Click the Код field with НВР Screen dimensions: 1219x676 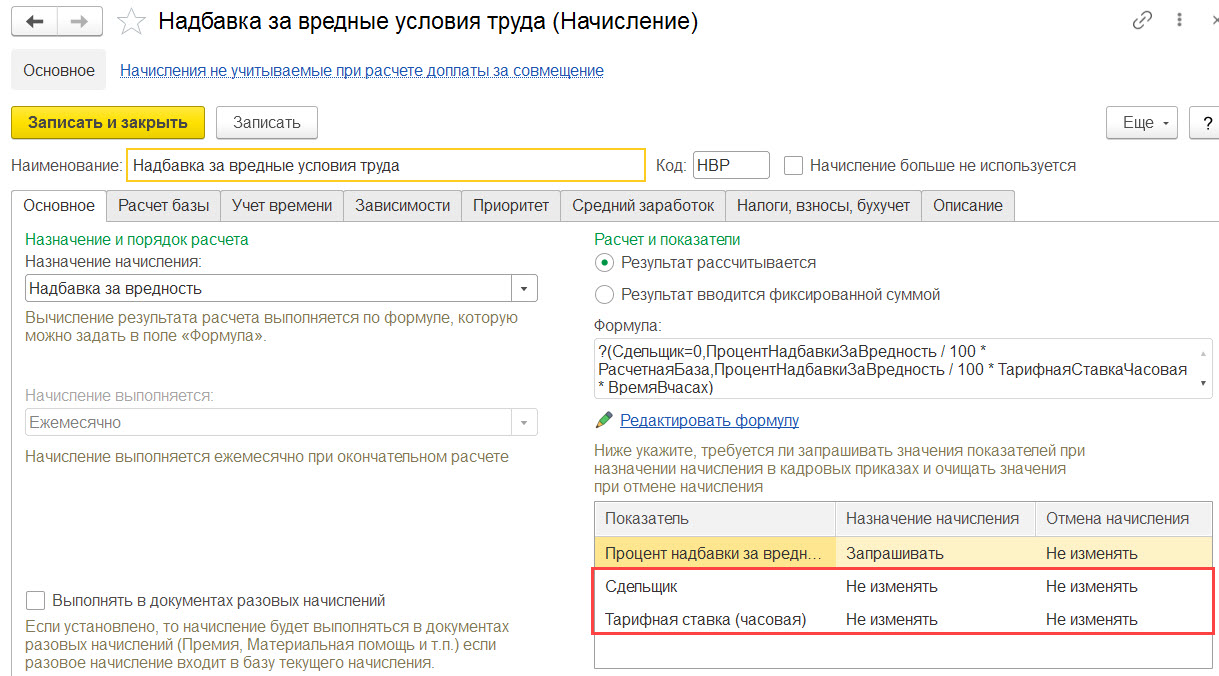pos(731,165)
